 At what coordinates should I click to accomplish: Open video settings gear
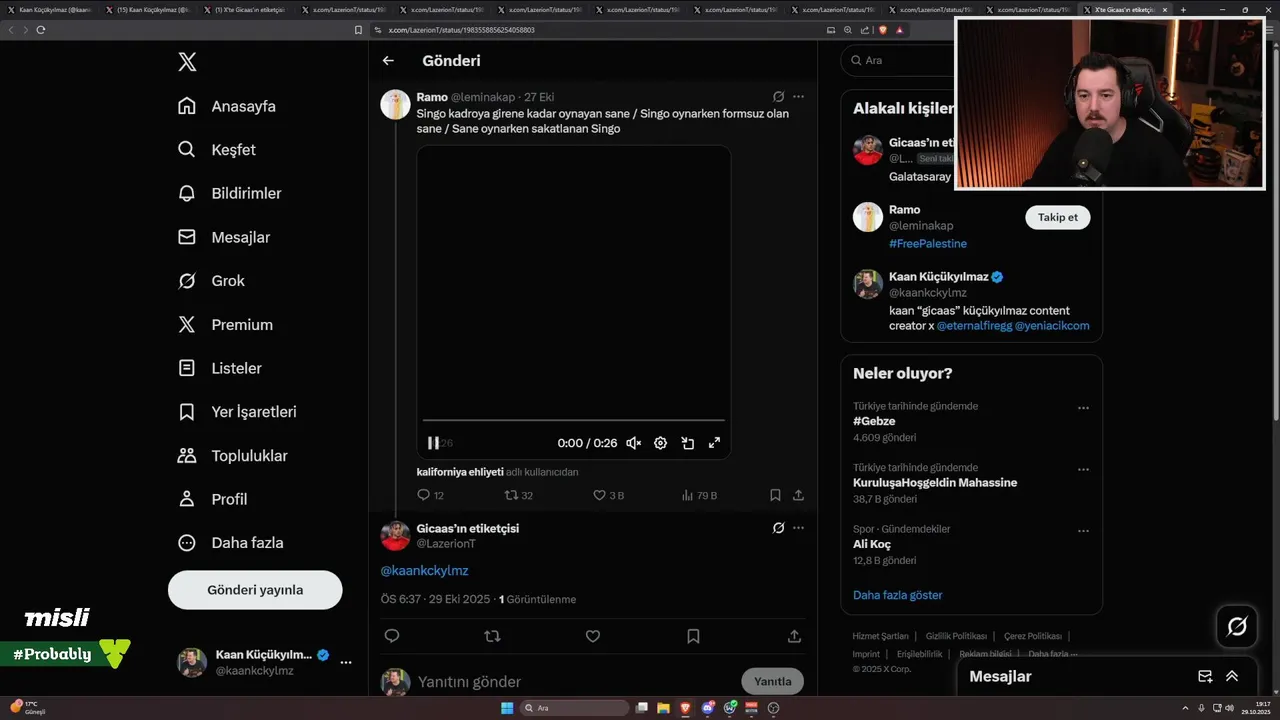coord(660,443)
